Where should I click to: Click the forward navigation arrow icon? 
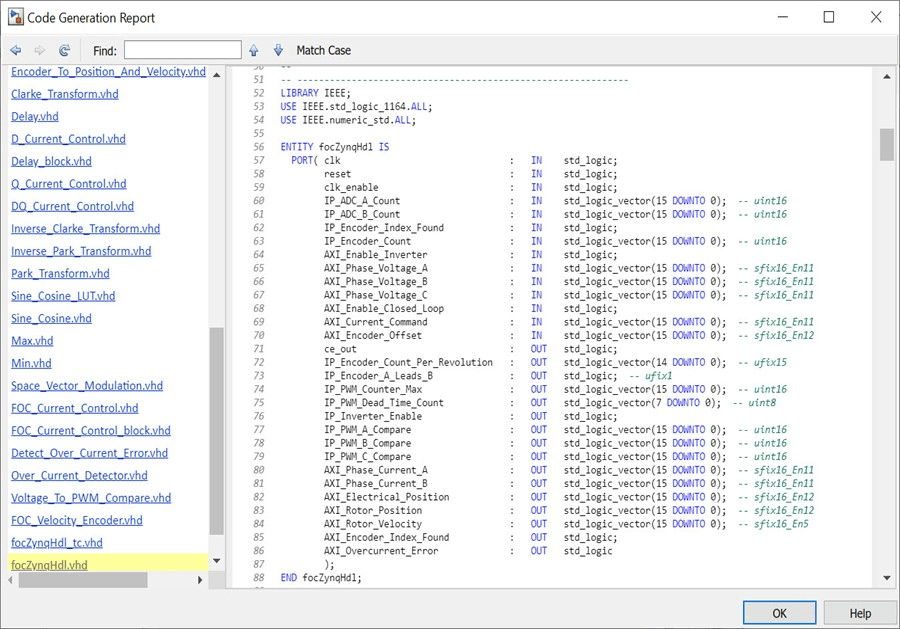point(40,50)
